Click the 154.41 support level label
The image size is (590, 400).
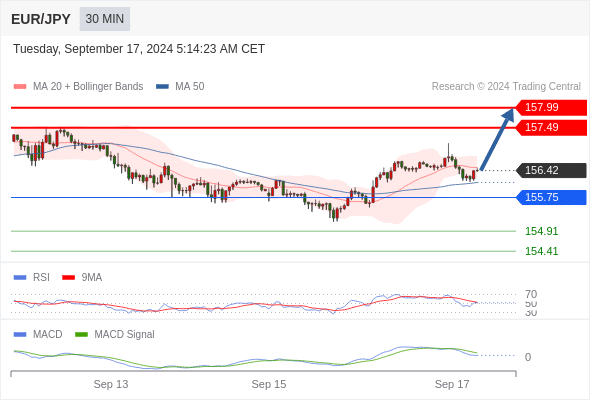point(541,251)
